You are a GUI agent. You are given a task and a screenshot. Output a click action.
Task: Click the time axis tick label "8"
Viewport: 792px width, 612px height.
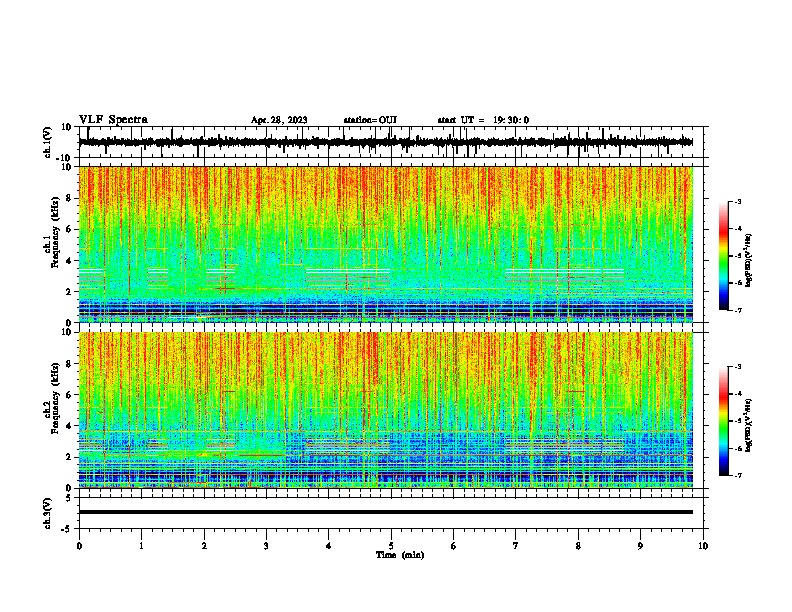point(578,546)
